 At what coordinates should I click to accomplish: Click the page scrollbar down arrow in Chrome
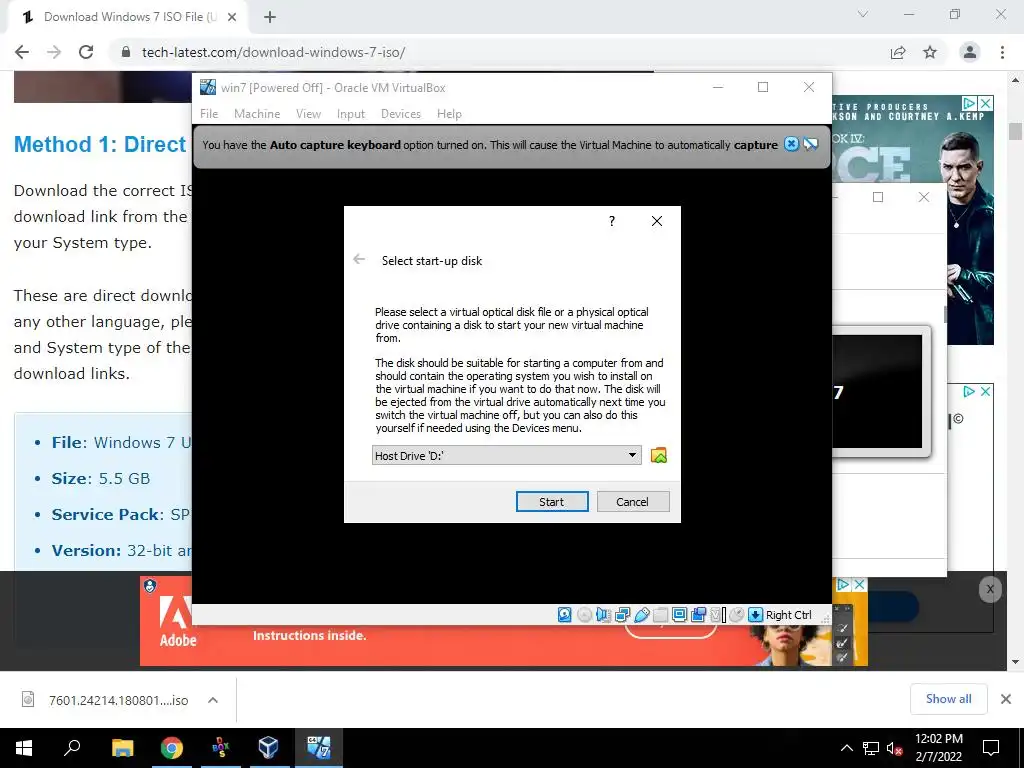1015,662
